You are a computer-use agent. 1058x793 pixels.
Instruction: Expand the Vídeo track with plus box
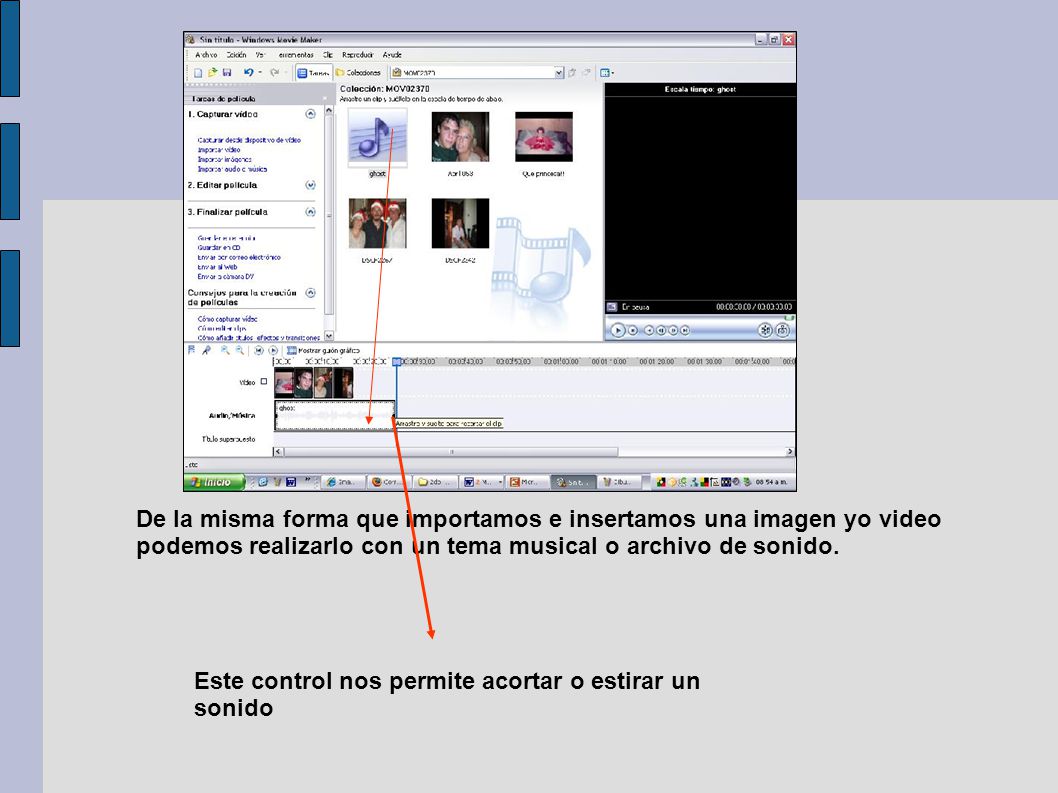tap(264, 381)
